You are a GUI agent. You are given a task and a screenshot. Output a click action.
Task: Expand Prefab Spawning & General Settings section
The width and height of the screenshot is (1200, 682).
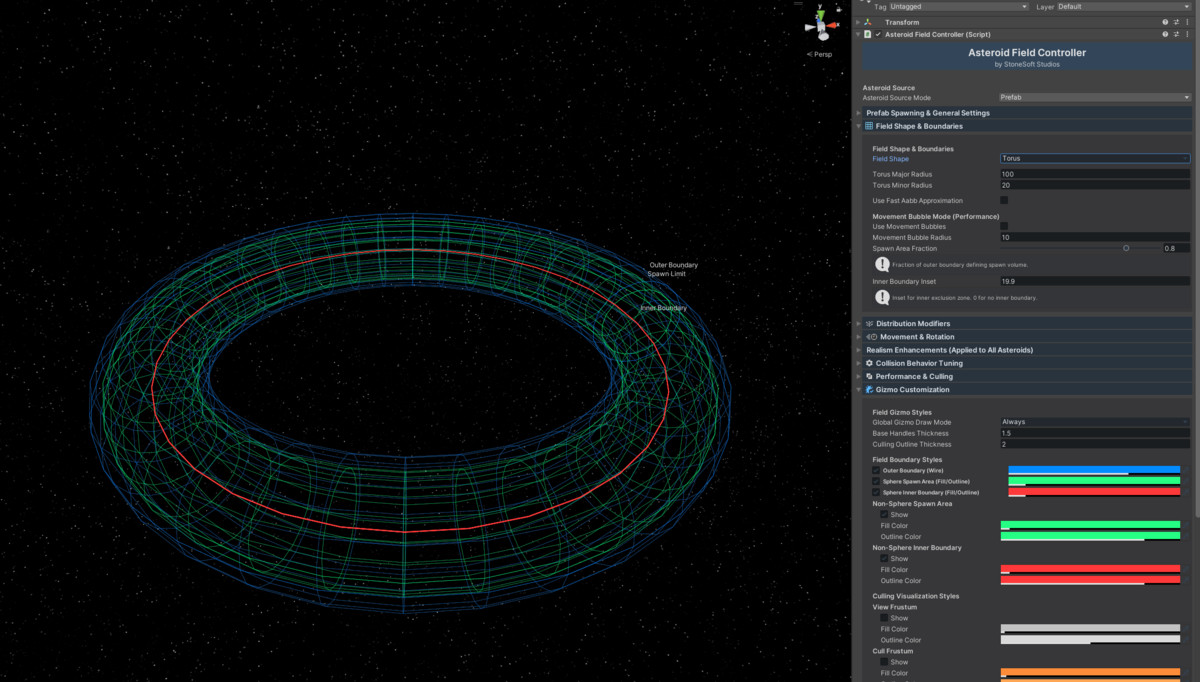click(x=859, y=113)
